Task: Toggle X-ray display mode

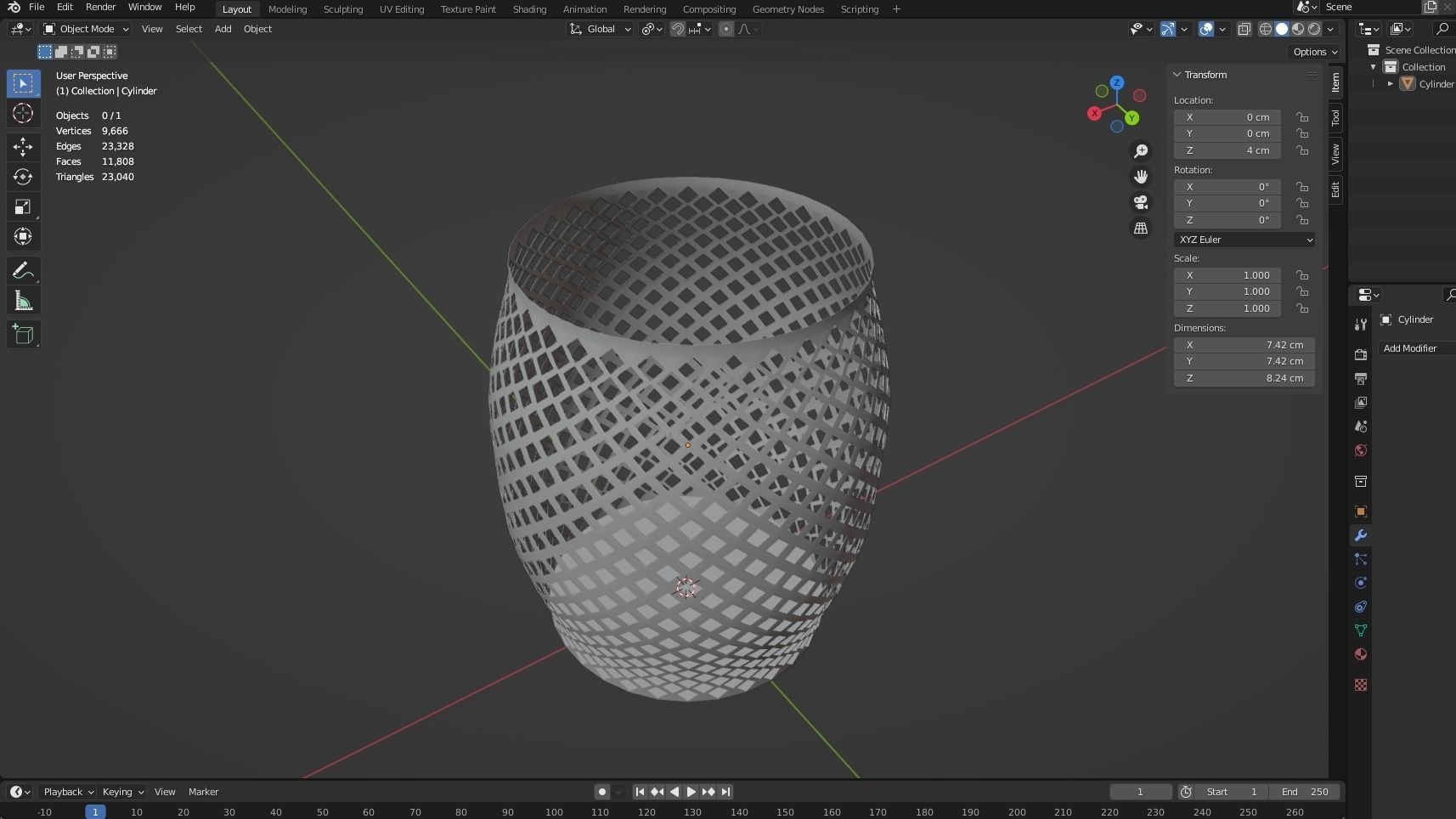Action: 1244,29
